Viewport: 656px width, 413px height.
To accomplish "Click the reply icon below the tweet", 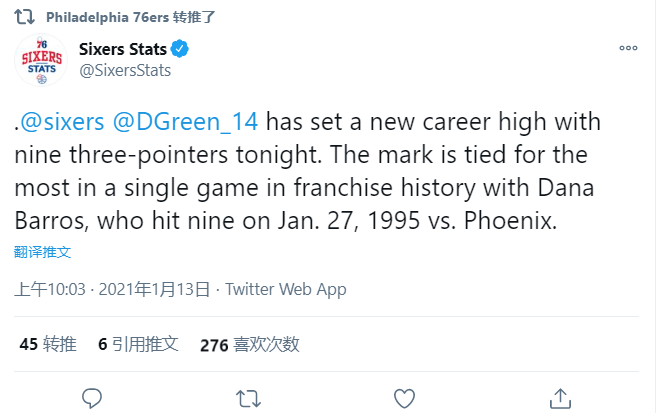I will 92,398.
